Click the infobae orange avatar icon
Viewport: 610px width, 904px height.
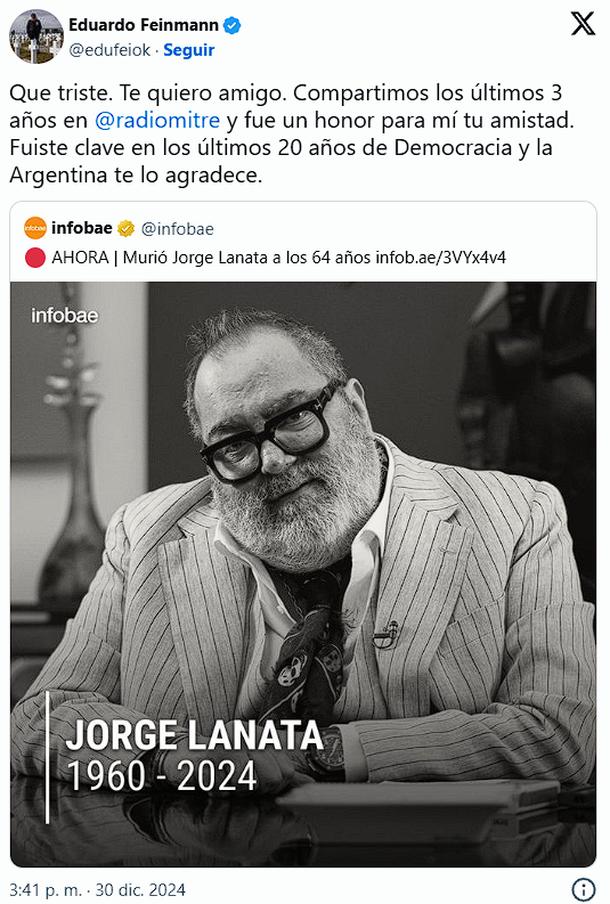tap(35, 228)
